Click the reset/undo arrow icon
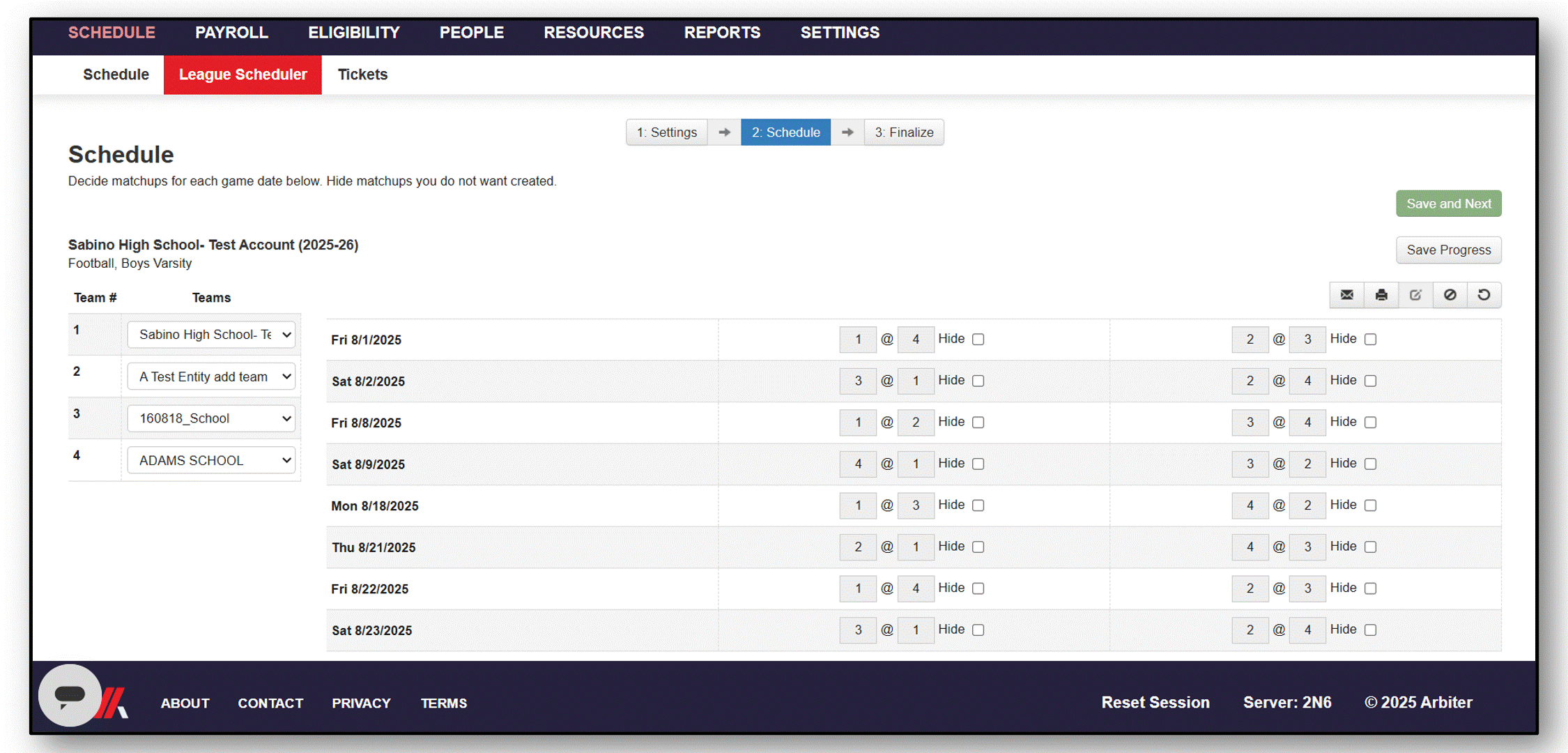Viewport: 1568px width, 753px height. (x=1485, y=295)
